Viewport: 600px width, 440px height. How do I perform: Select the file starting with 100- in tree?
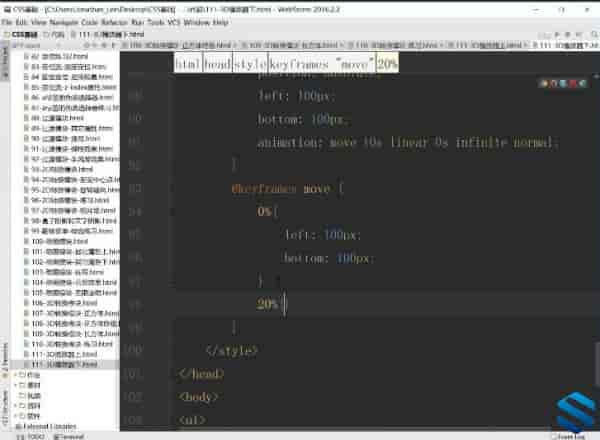pos(56,241)
